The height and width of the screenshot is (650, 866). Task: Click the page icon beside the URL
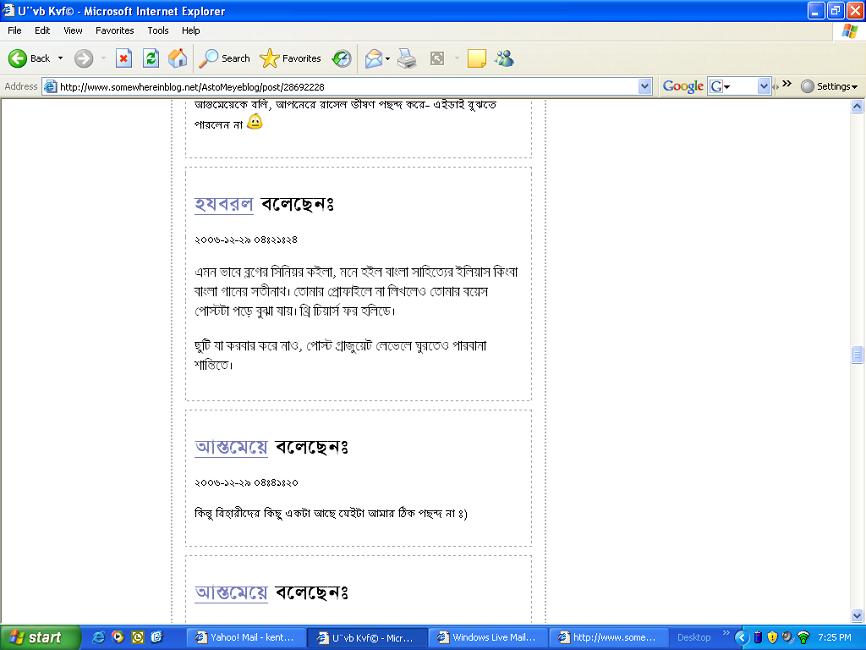pyautogui.click(x=50, y=87)
